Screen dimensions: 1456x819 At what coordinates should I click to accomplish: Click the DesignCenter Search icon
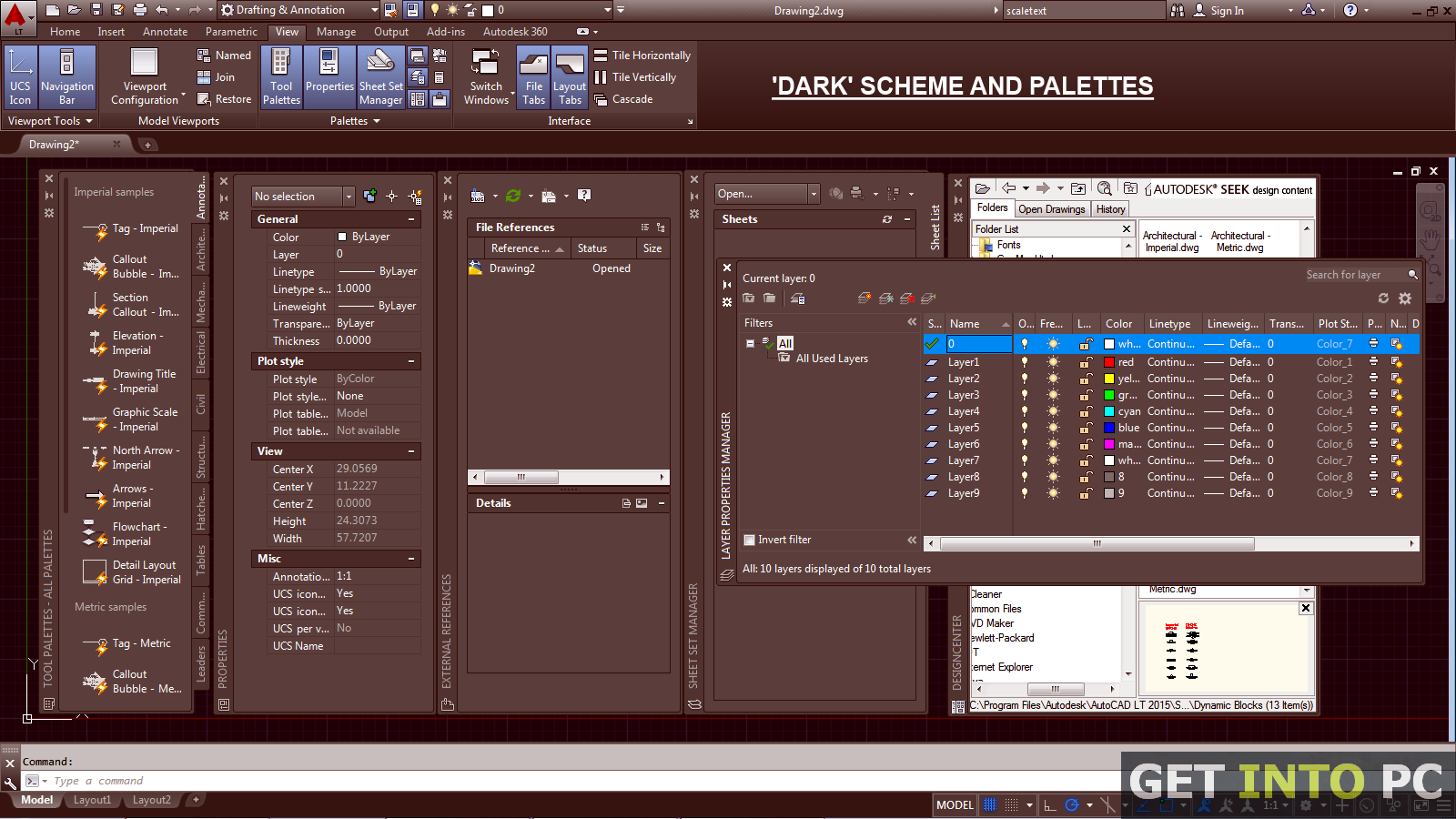click(x=1104, y=188)
